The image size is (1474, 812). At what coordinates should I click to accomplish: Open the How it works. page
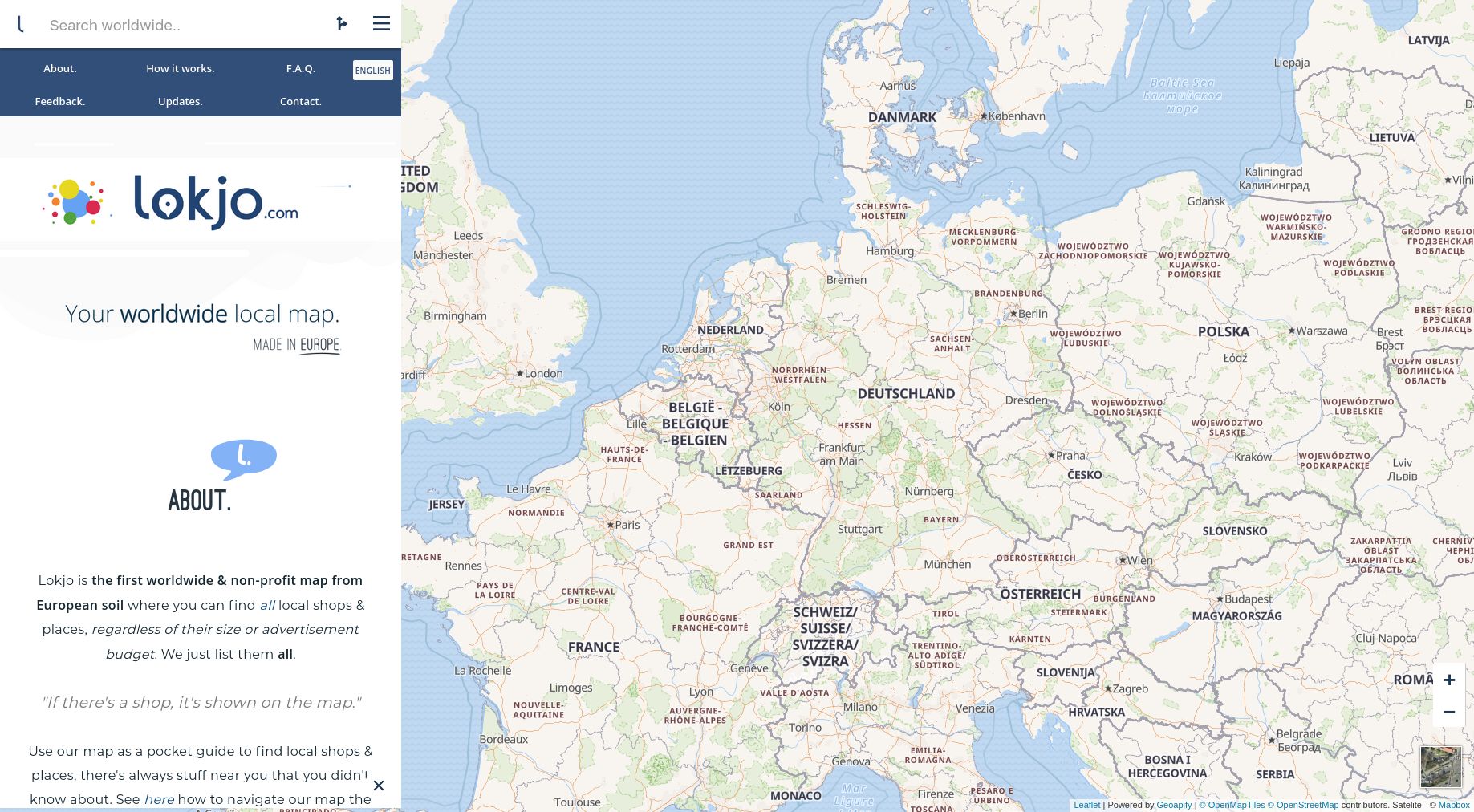point(180,68)
